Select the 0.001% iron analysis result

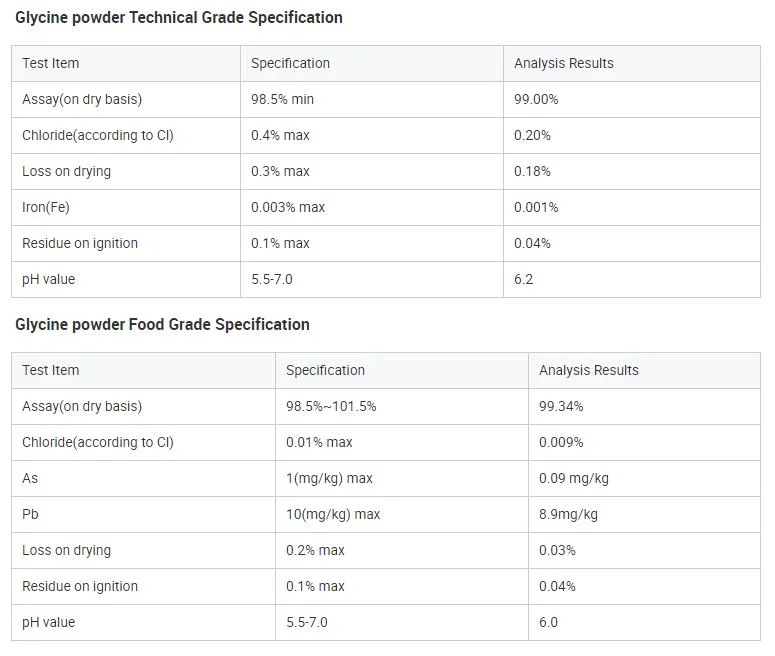click(536, 208)
